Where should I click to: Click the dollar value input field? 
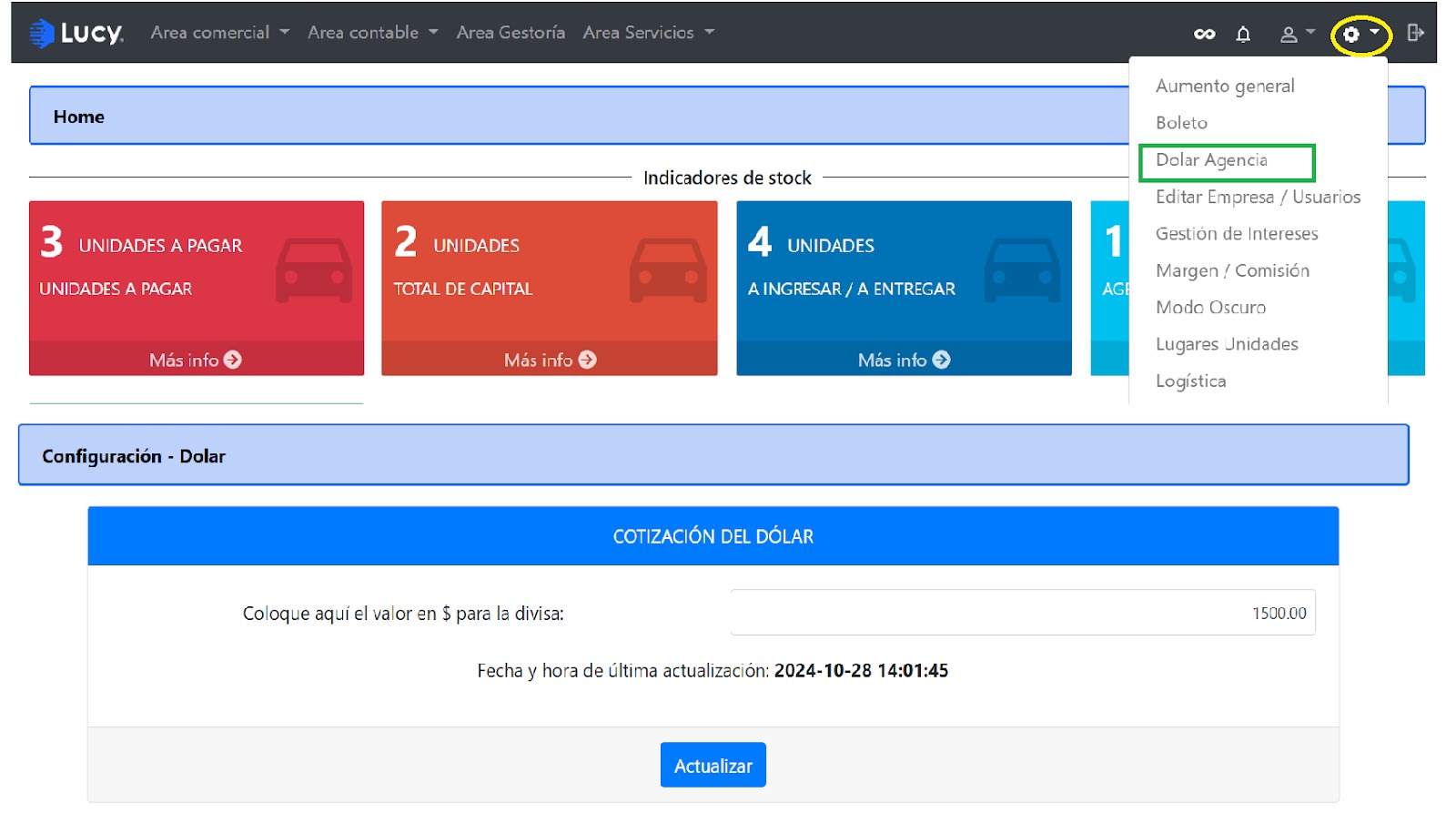click(x=1023, y=613)
